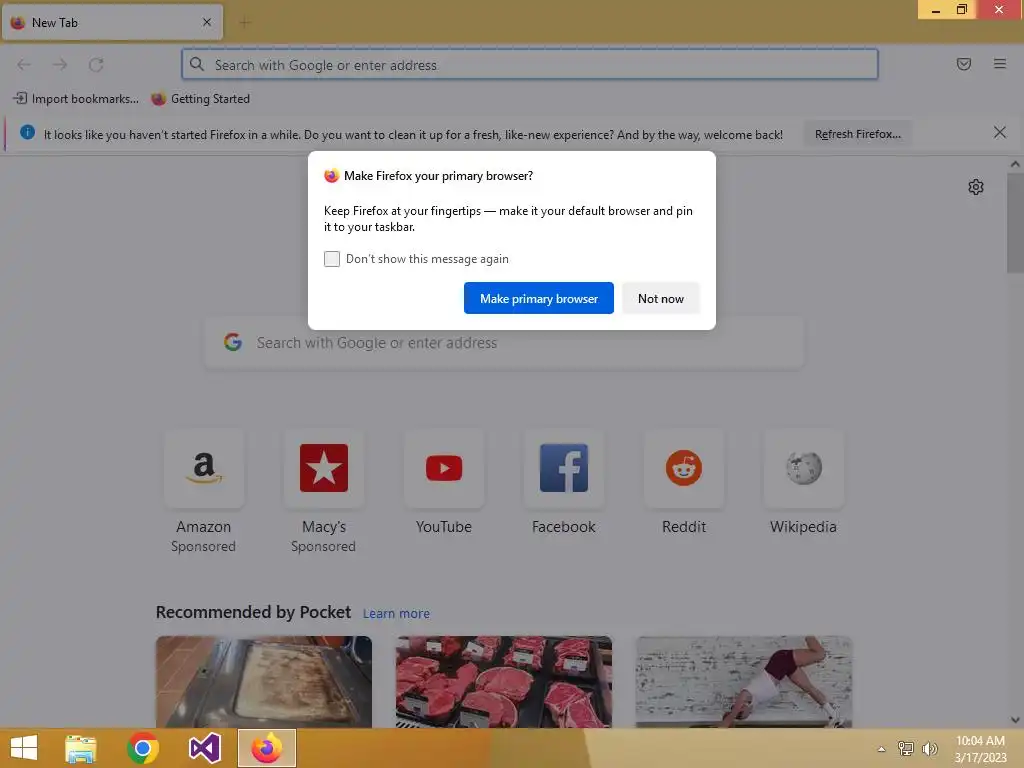Open the Firefox hamburger application menu
The height and width of the screenshot is (768, 1024).
999,64
